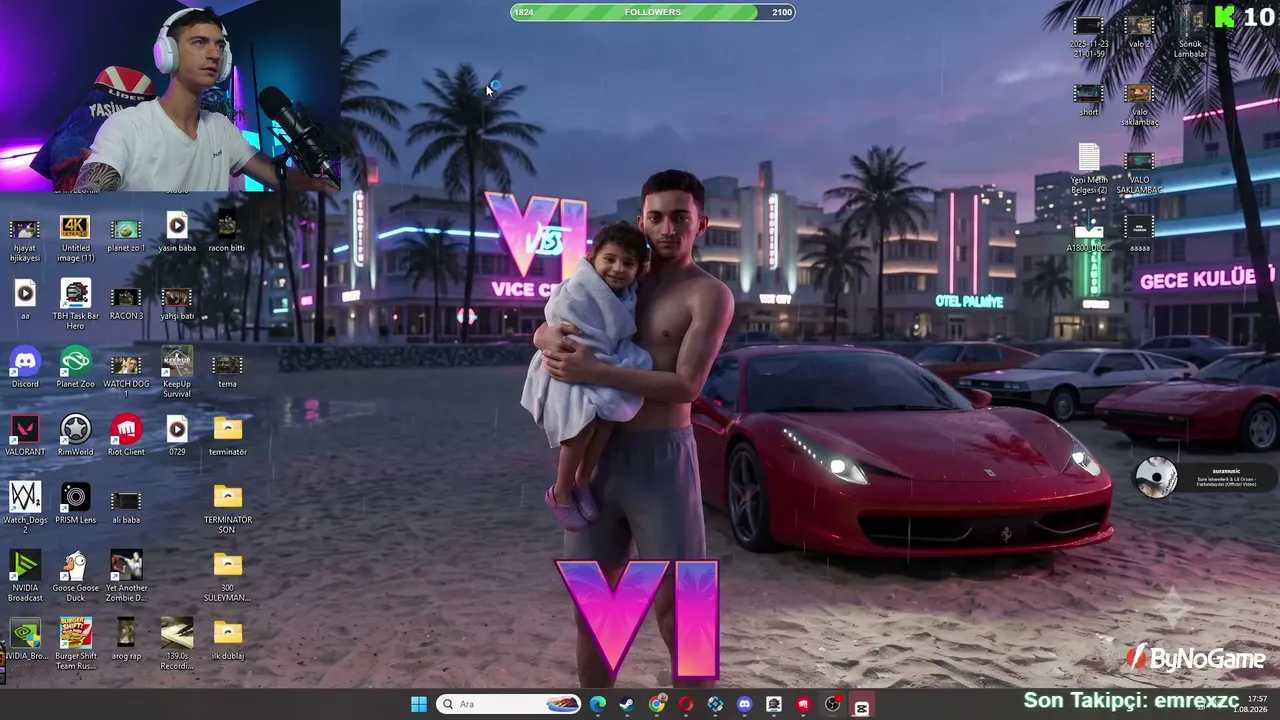1280x720 pixels.
Task: Select the 300 SÜLEYMAN... folder
Action: pos(227,576)
